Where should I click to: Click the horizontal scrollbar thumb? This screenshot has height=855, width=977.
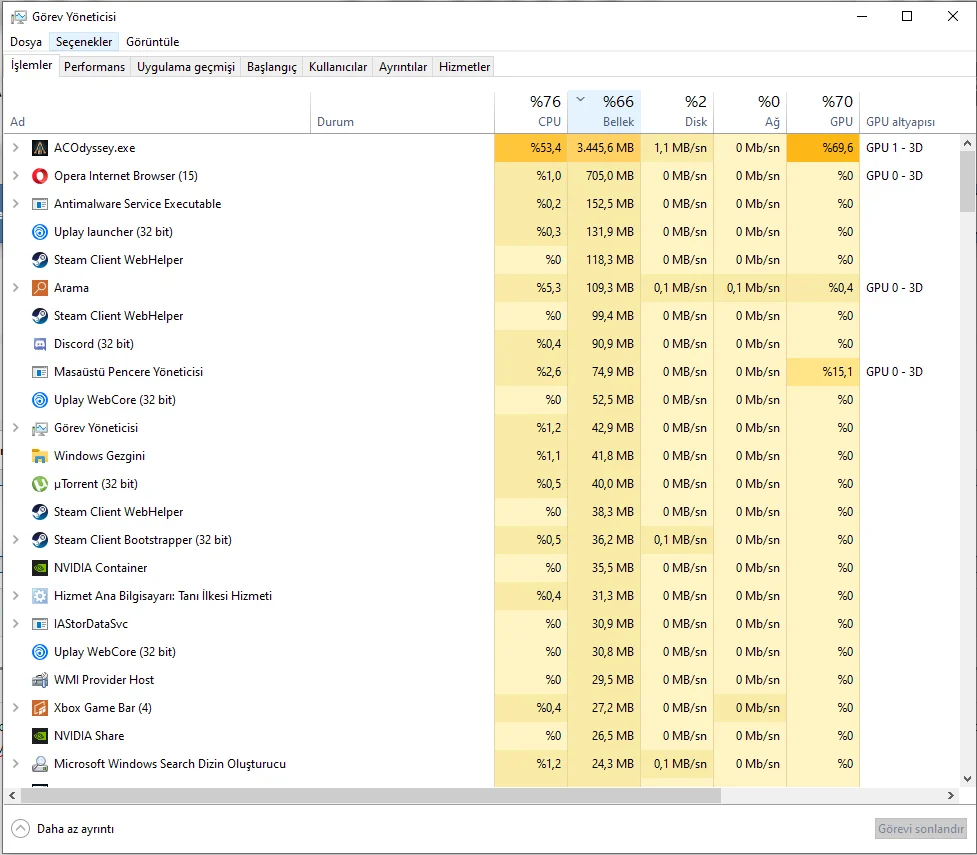pyautogui.click(x=371, y=795)
